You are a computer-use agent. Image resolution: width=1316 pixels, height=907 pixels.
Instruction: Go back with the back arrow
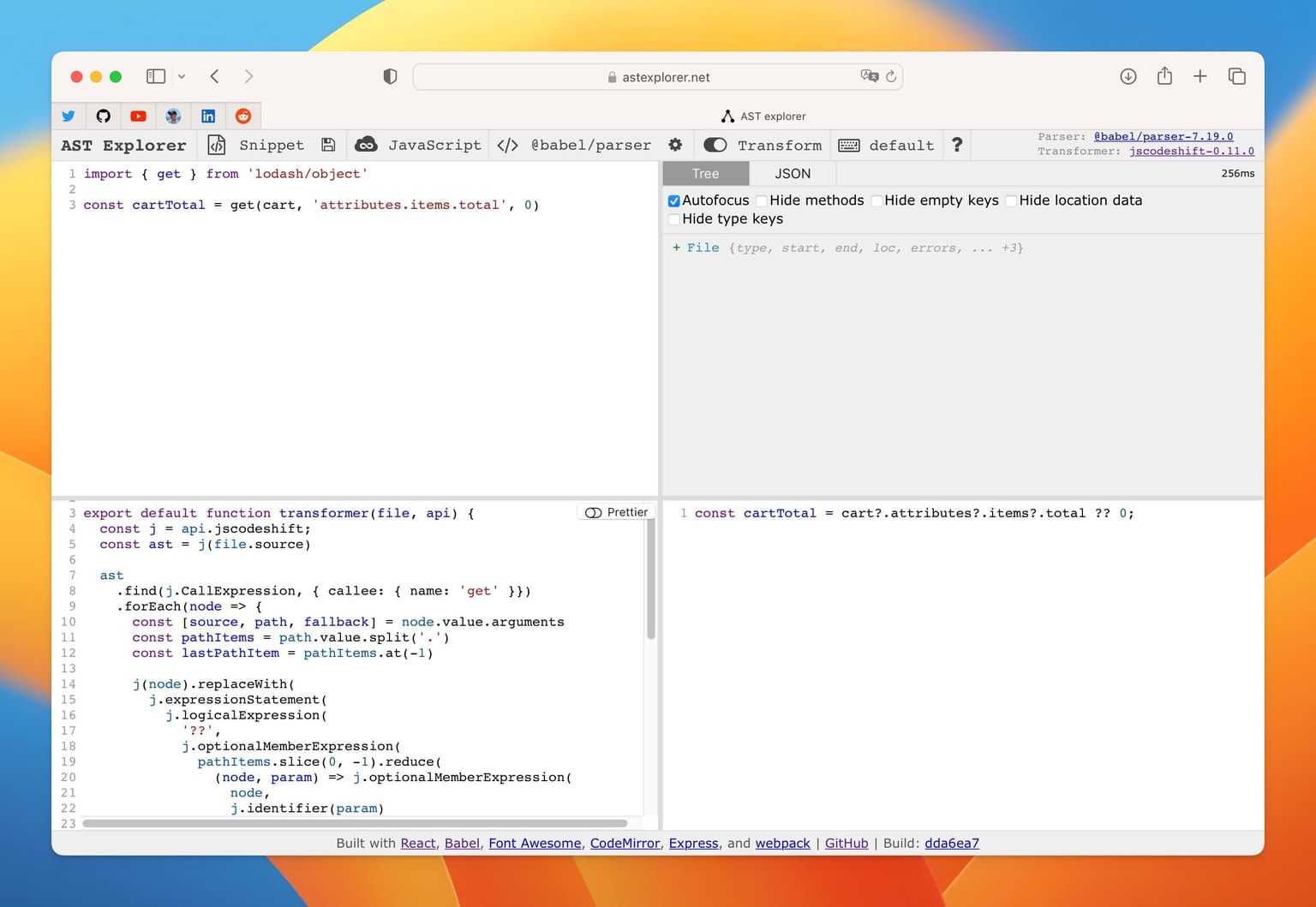click(x=215, y=76)
